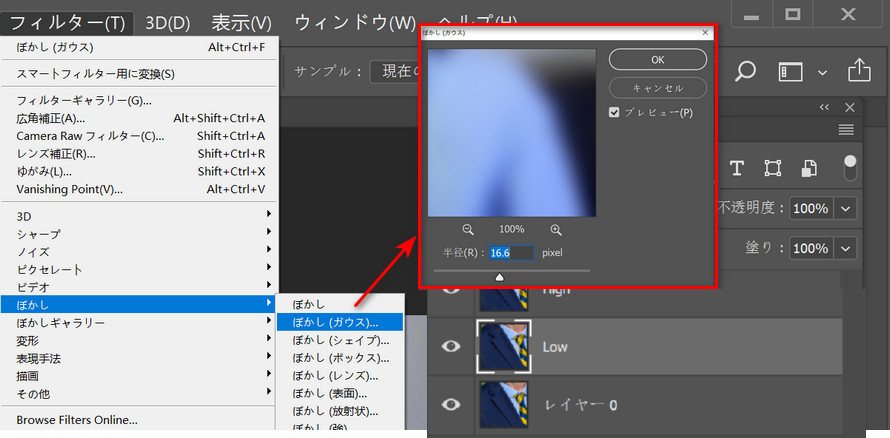This screenshot has height=438, width=890.
Task: Click the search magnifier icon
Action: (745, 71)
